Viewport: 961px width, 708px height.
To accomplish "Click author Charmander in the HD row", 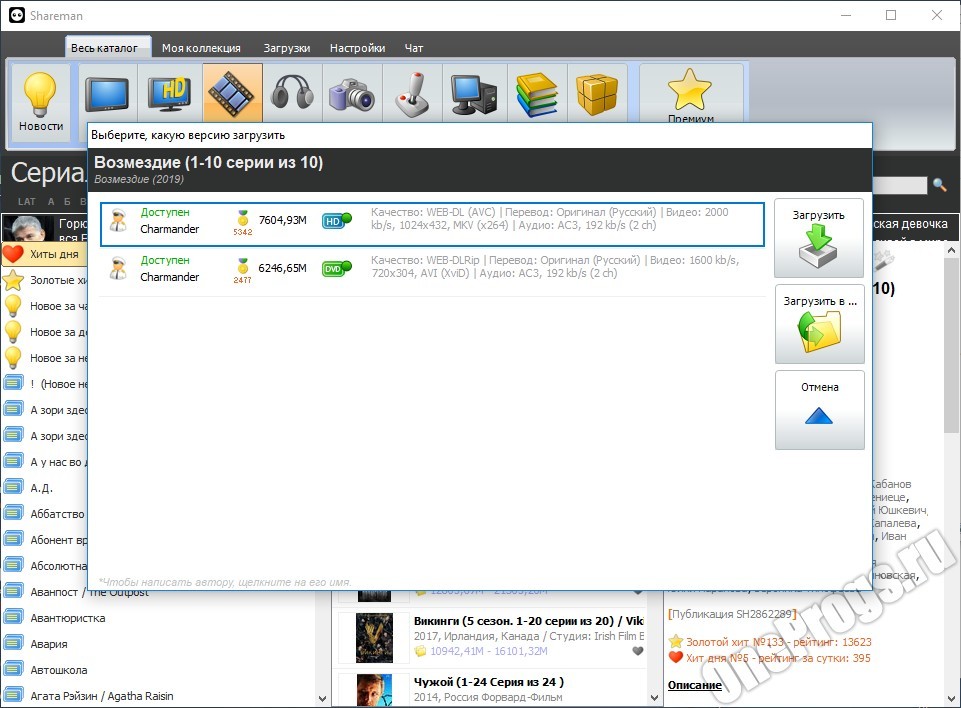I will point(169,229).
